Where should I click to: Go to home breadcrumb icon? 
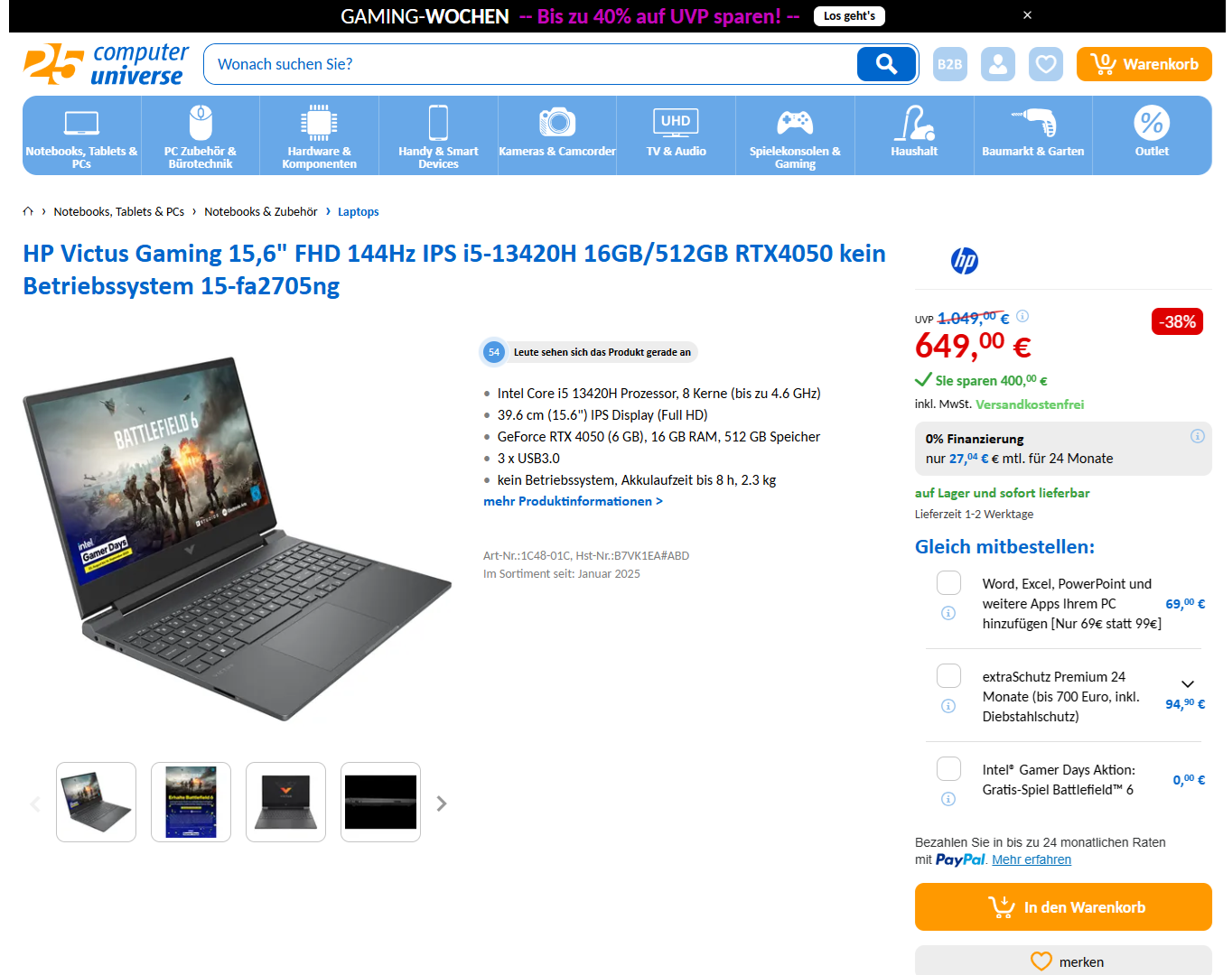point(28,211)
